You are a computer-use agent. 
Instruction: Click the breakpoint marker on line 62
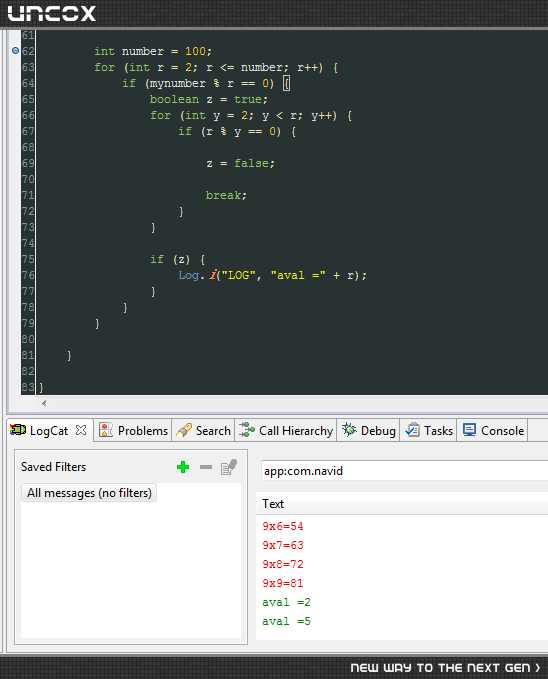click(16, 51)
